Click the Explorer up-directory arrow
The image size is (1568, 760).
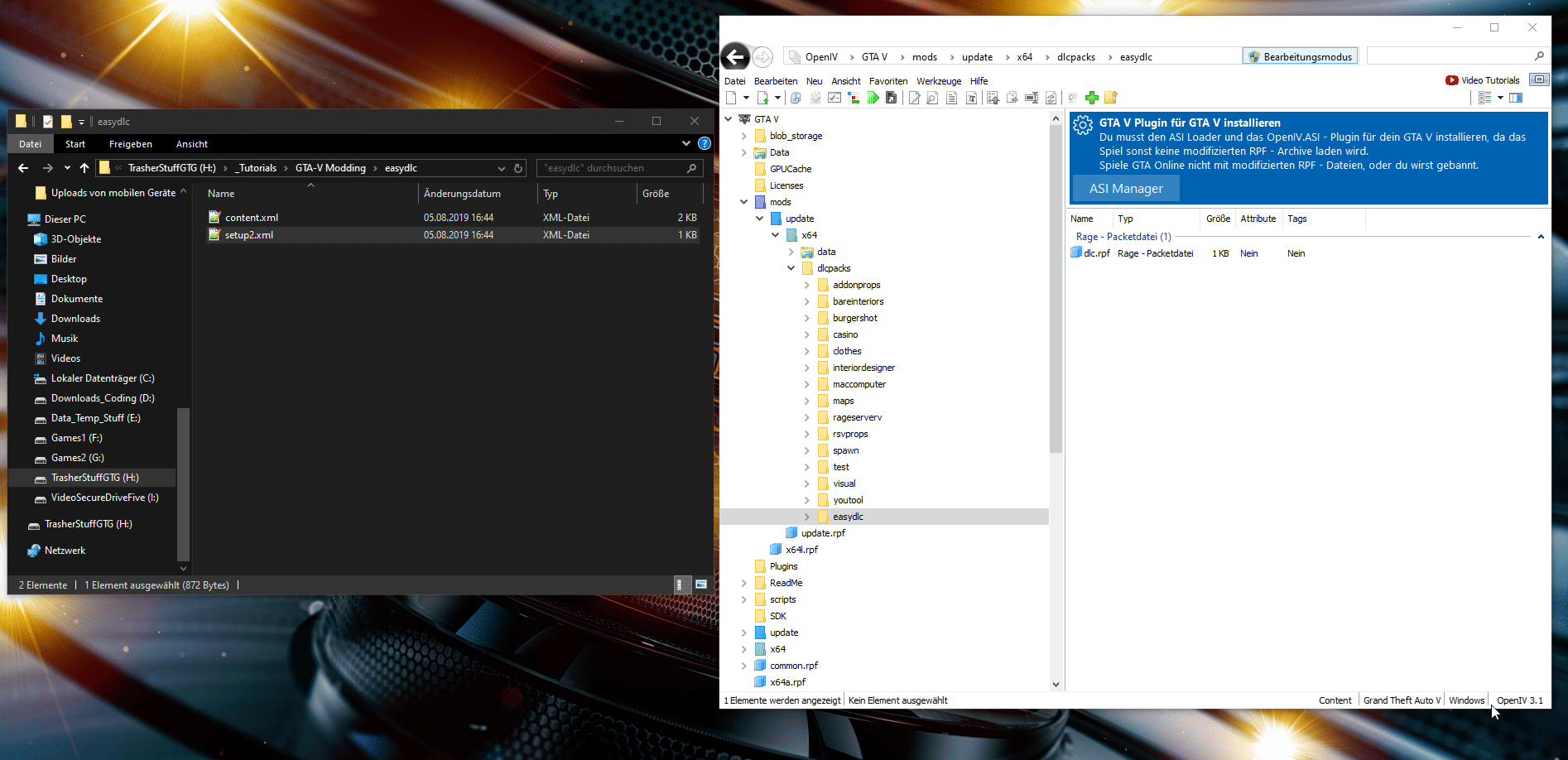pos(84,168)
